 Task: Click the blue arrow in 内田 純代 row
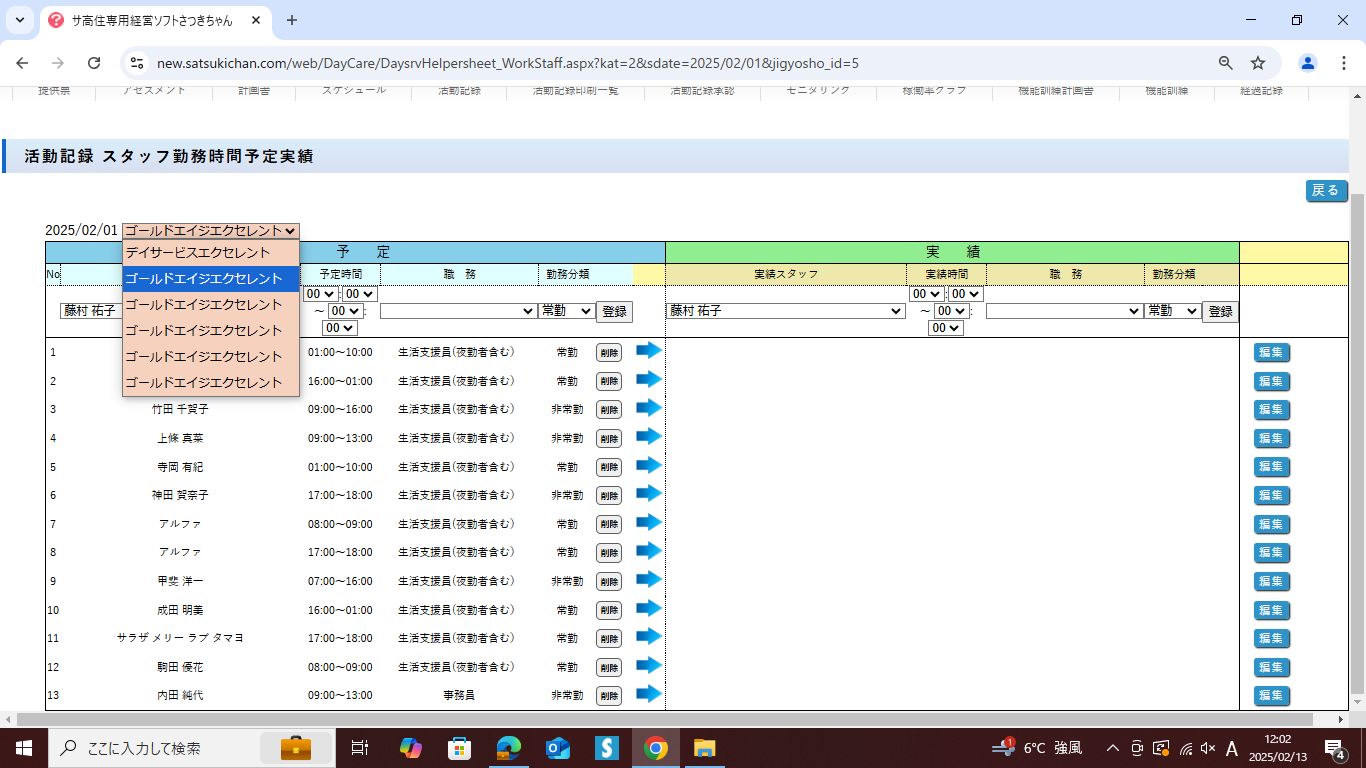point(649,694)
